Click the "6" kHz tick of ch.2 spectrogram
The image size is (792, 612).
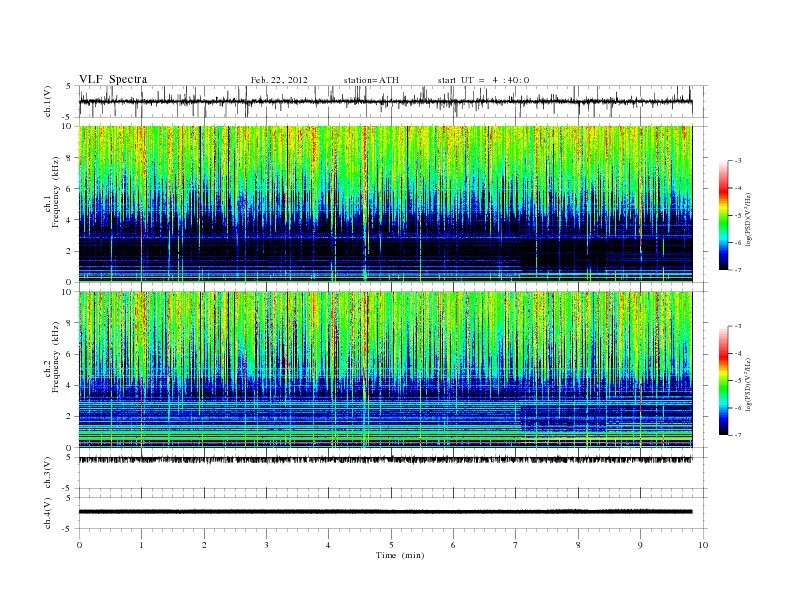tap(70, 354)
